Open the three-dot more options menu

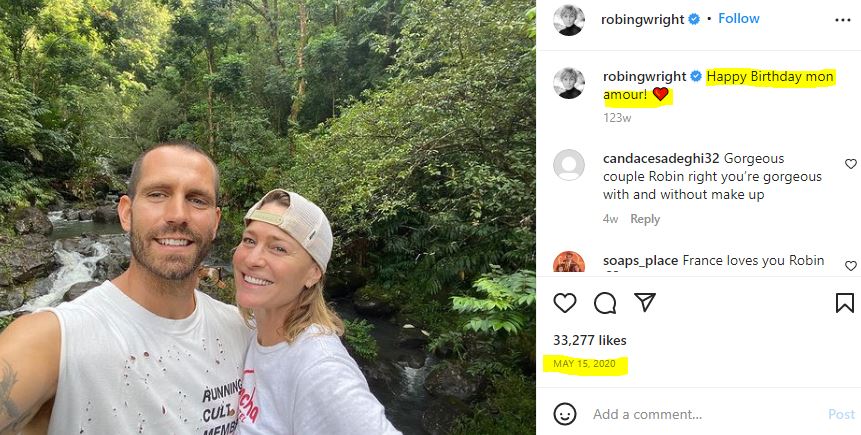pyautogui.click(x=842, y=20)
